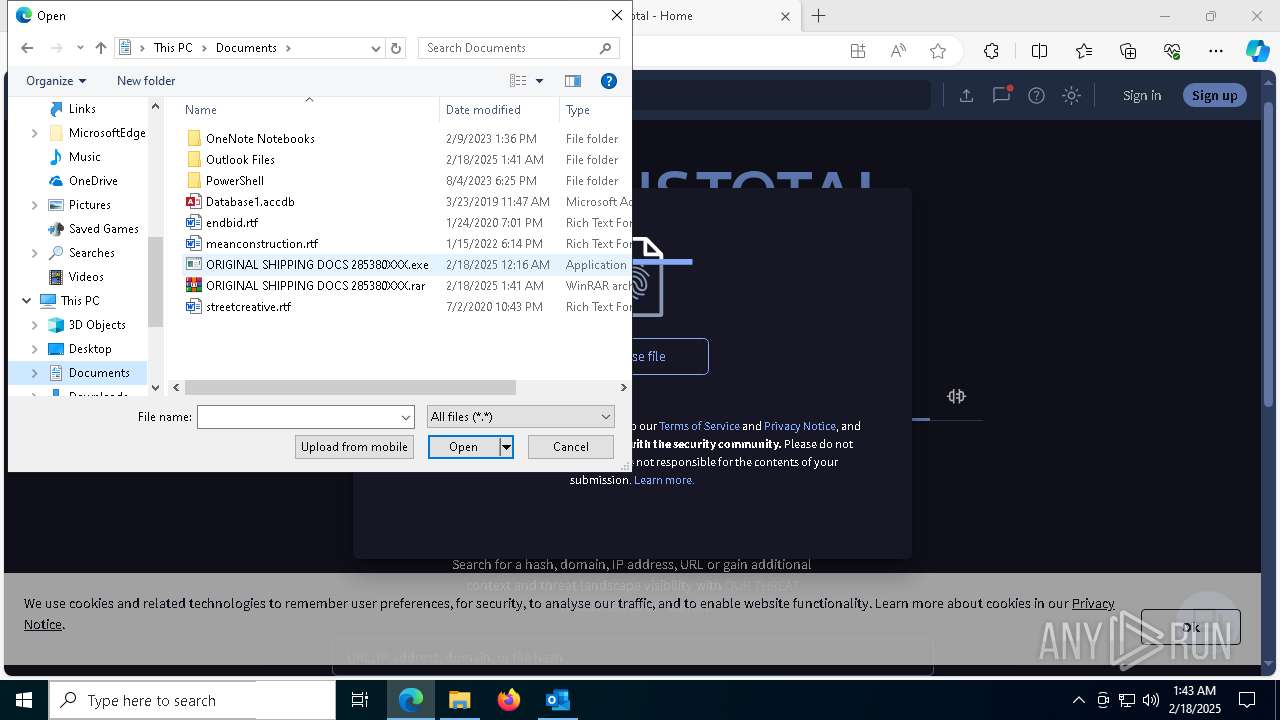Select the Outlook Files folder
Screen dimensions: 1280x720
point(240,160)
